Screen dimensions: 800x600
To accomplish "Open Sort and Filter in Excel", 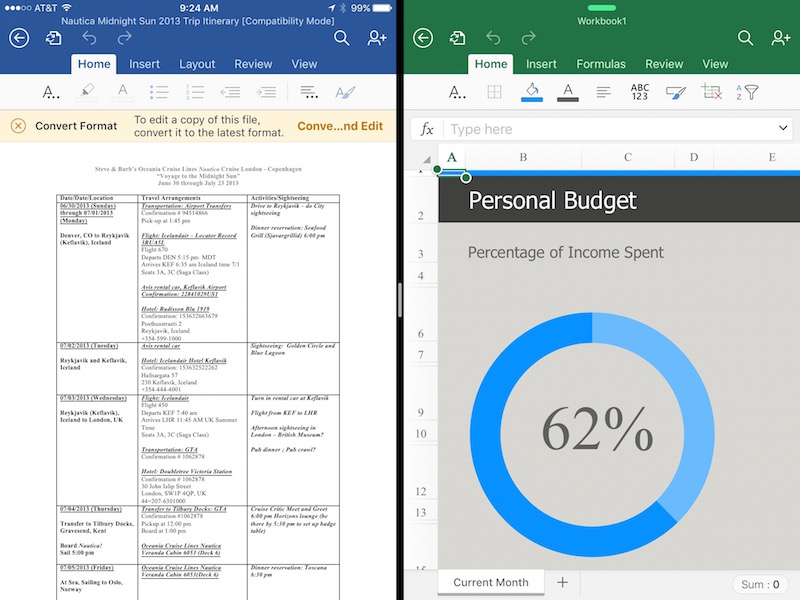I will [747, 92].
